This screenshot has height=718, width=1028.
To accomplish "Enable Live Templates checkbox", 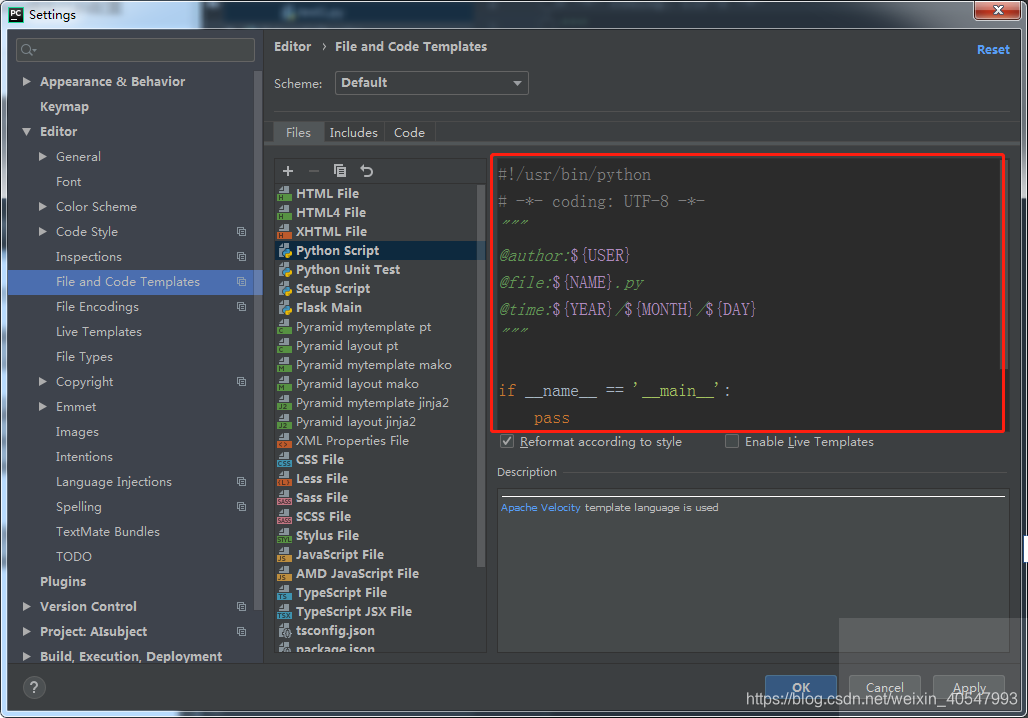I will pyautogui.click(x=732, y=441).
